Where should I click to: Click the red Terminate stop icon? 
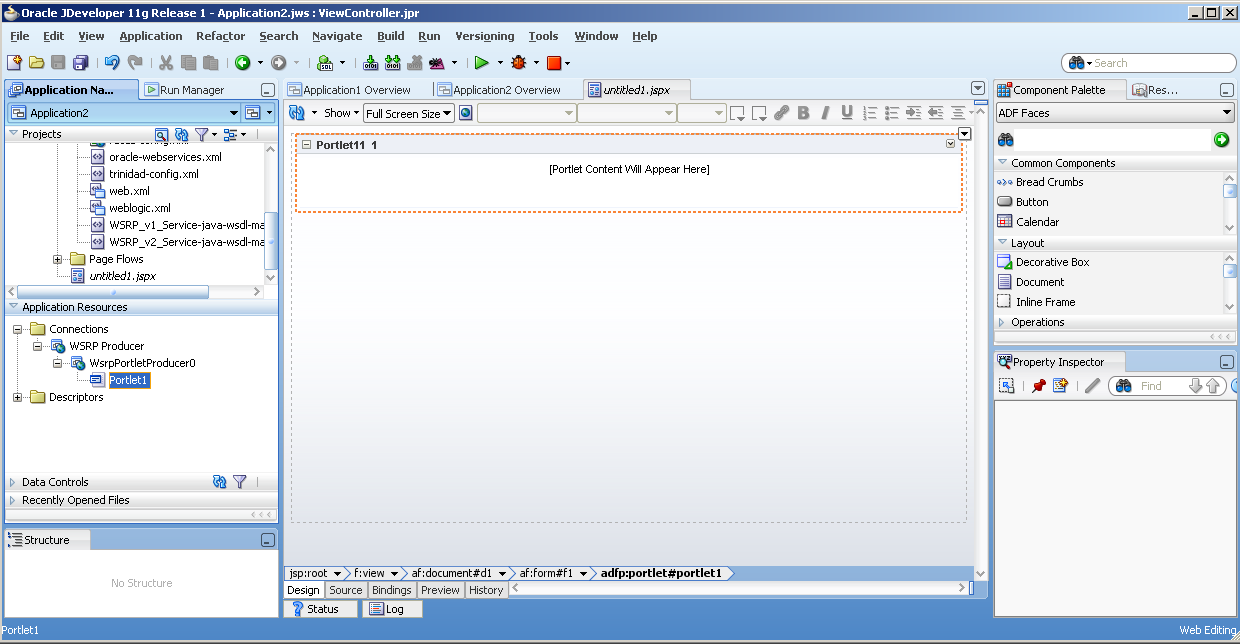click(554, 63)
